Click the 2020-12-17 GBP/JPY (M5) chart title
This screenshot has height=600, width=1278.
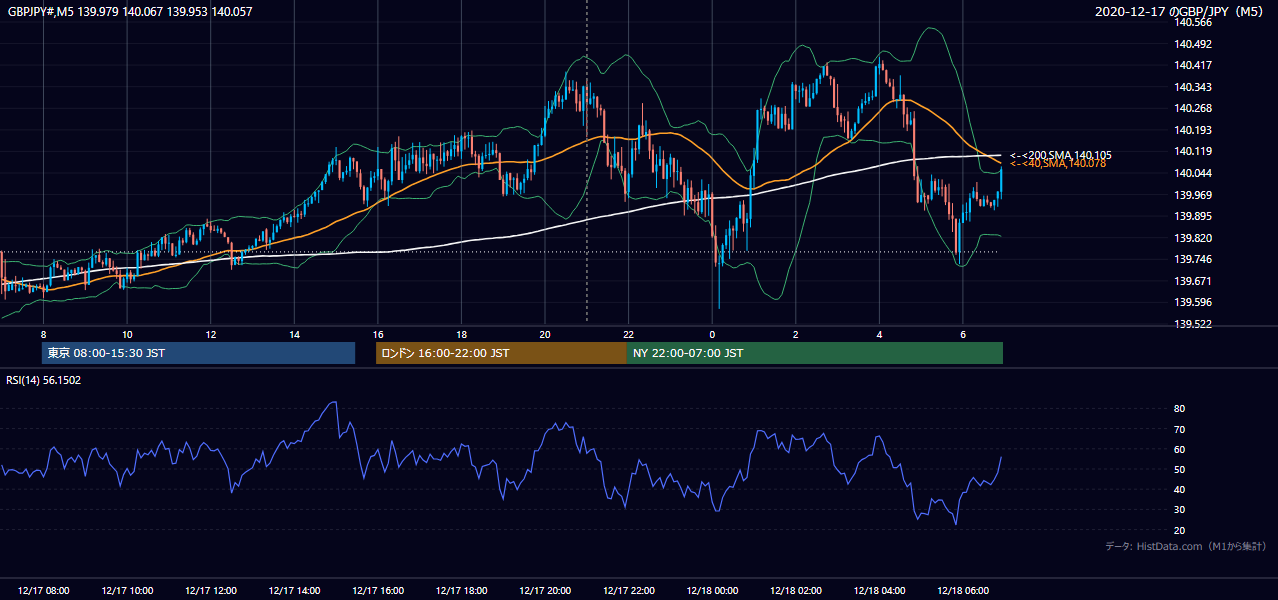1181,12
